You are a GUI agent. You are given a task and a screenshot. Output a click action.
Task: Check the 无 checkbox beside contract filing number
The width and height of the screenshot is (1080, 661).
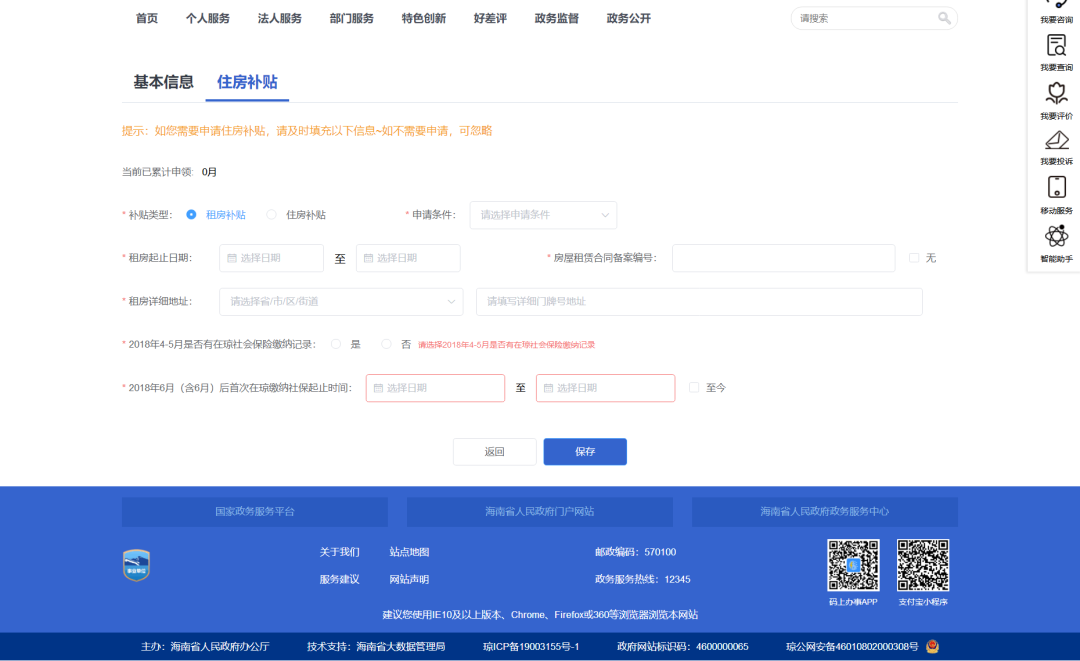click(x=913, y=257)
